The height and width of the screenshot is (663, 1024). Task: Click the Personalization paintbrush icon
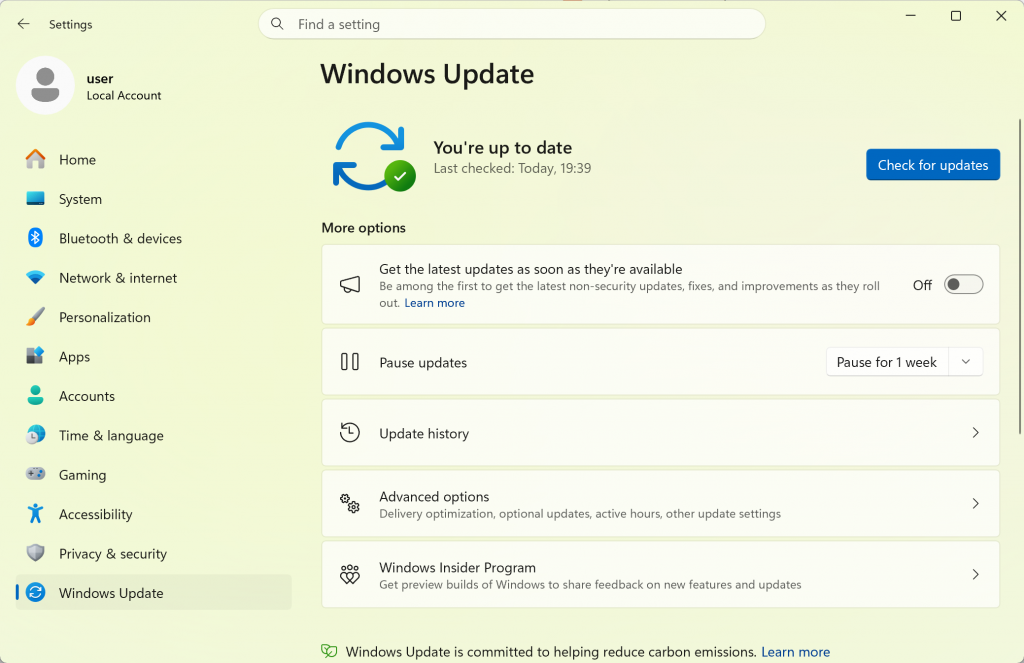point(35,317)
